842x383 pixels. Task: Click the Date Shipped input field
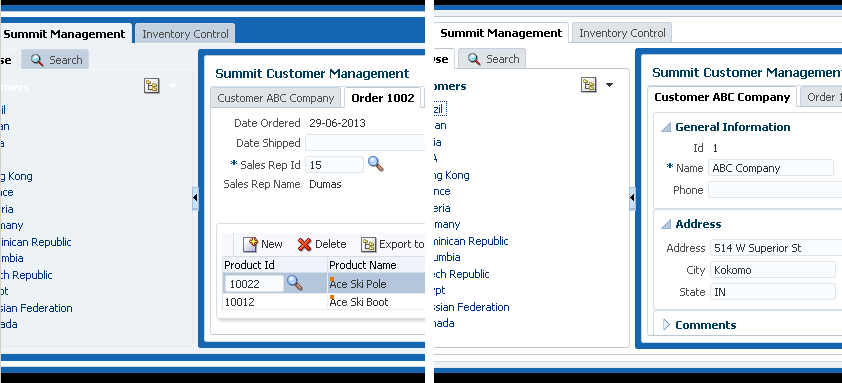point(365,143)
